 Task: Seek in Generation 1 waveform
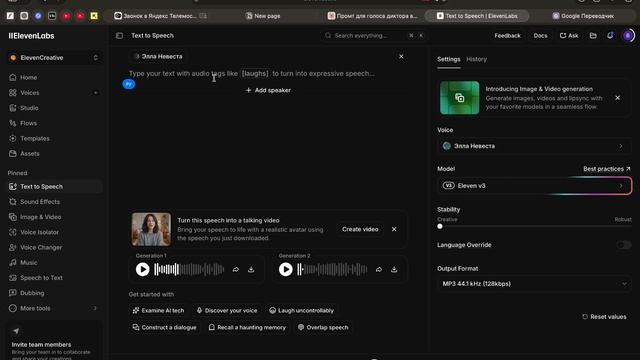click(x=189, y=269)
